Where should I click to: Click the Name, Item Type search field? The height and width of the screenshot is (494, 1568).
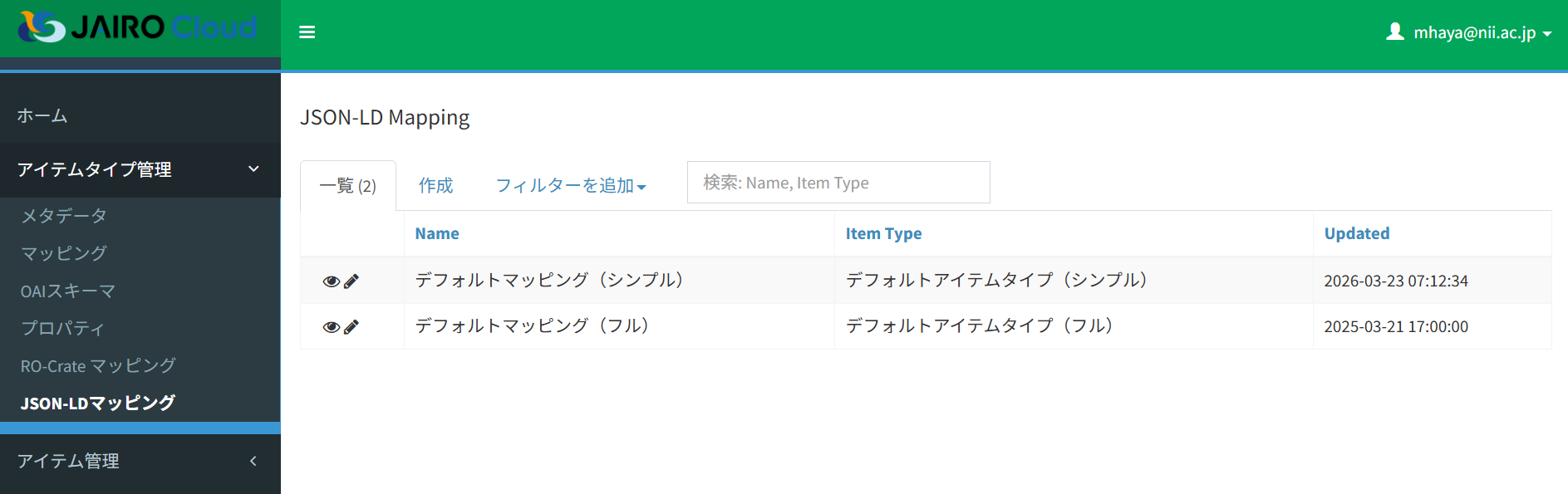pyautogui.click(x=838, y=183)
